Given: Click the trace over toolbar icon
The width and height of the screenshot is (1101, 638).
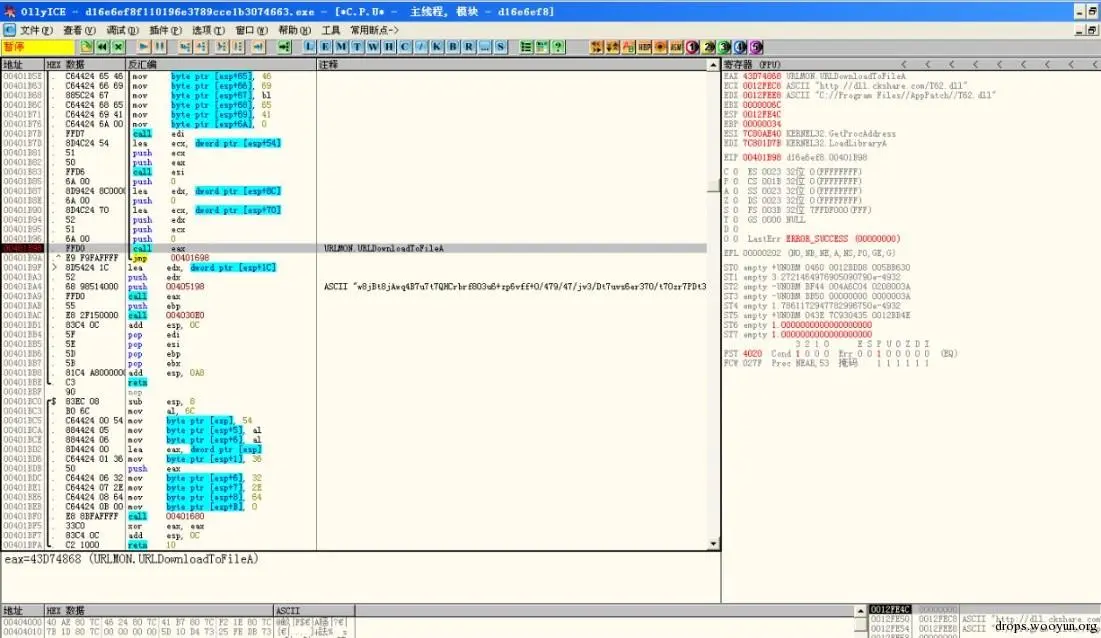Looking at the screenshot, I should coord(238,47).
